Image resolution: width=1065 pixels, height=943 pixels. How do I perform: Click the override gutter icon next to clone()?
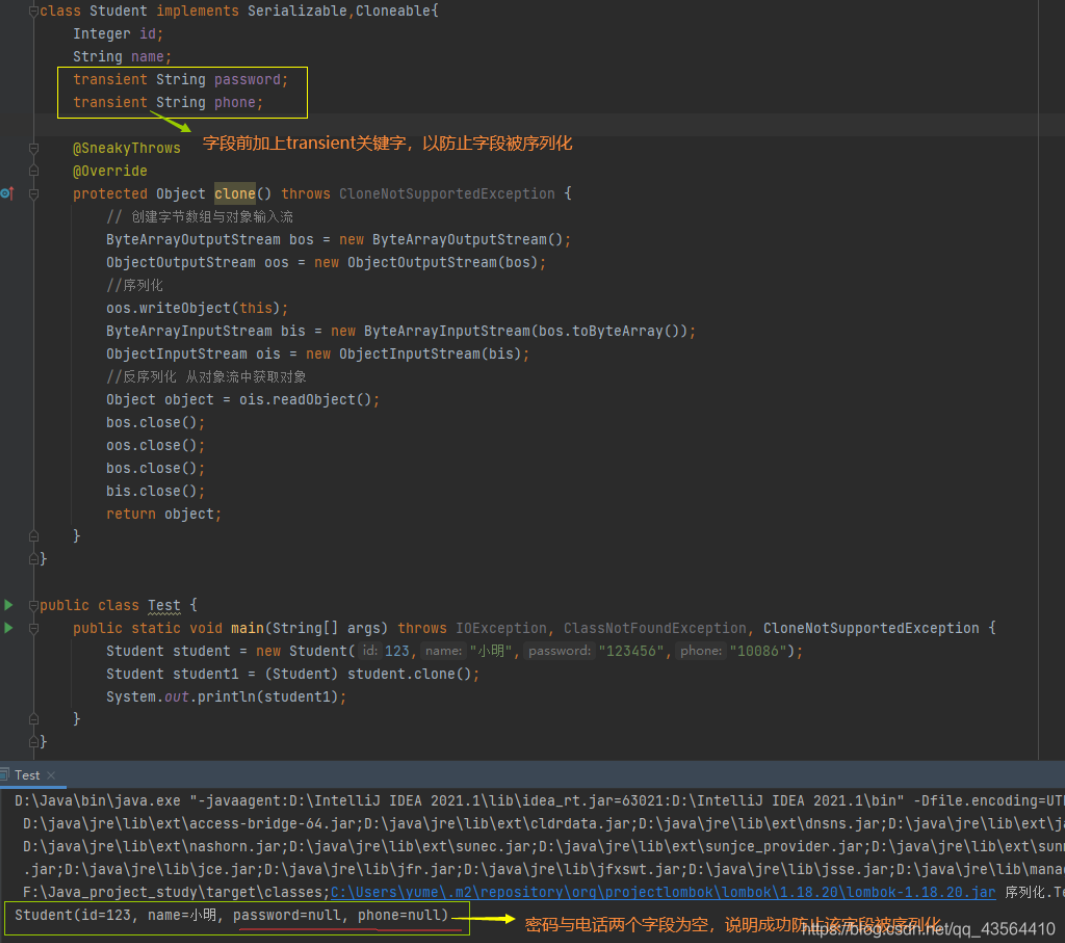[7, 194]
